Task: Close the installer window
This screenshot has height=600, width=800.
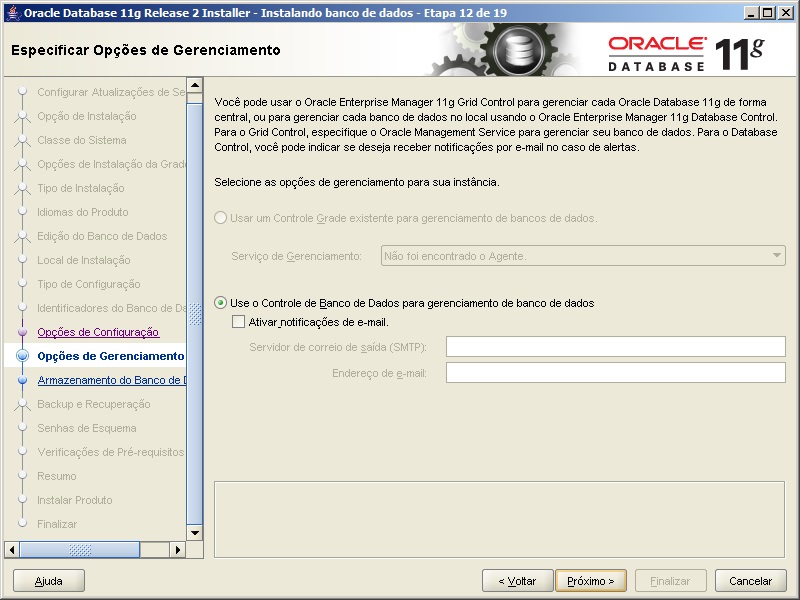Action: pyautogui.click(x=786, y=13)
